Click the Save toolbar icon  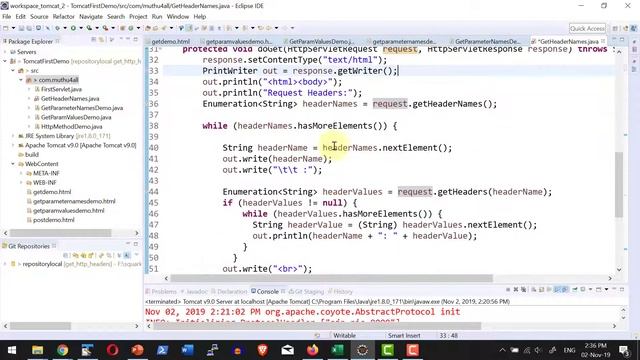coord(21,28)
